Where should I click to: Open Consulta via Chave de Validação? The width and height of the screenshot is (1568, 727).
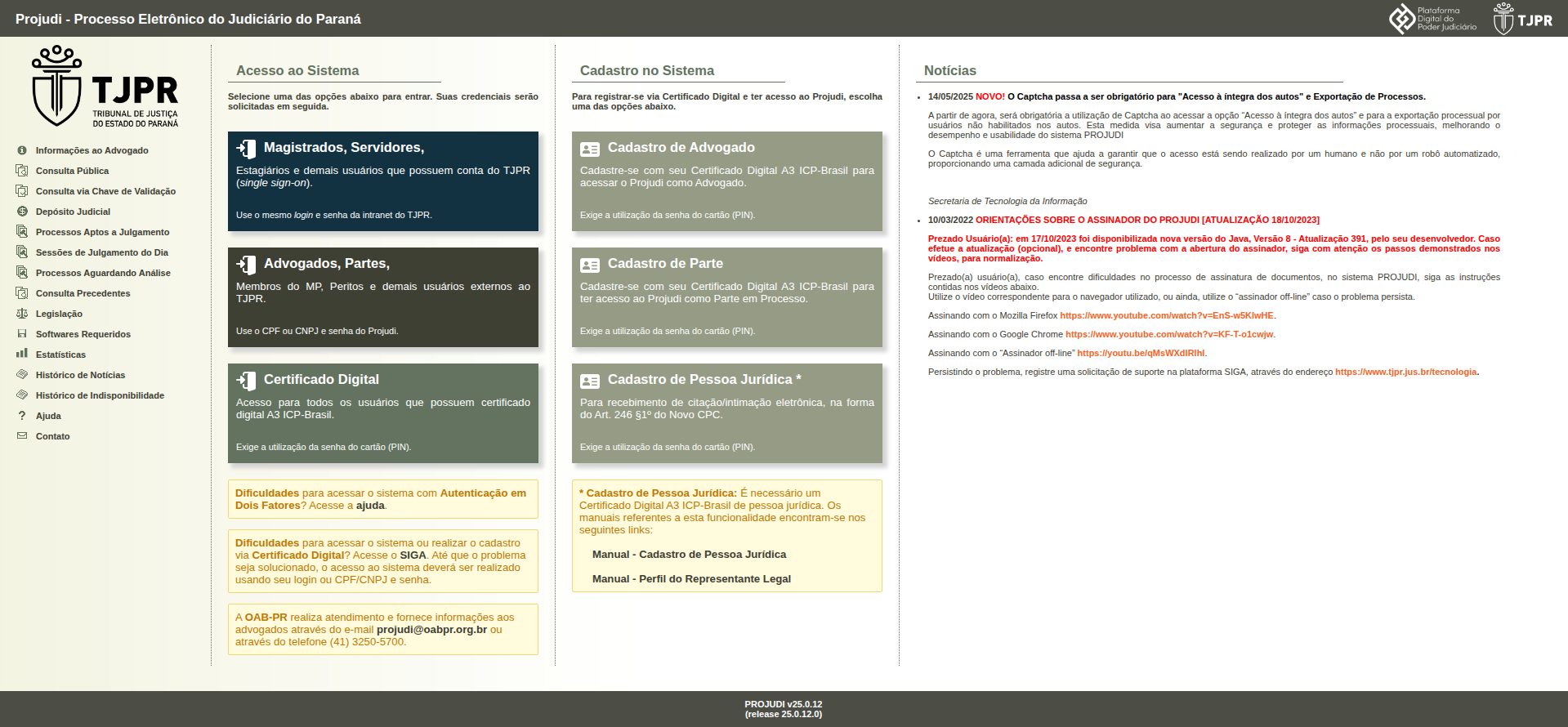click(x=105, y=191)
